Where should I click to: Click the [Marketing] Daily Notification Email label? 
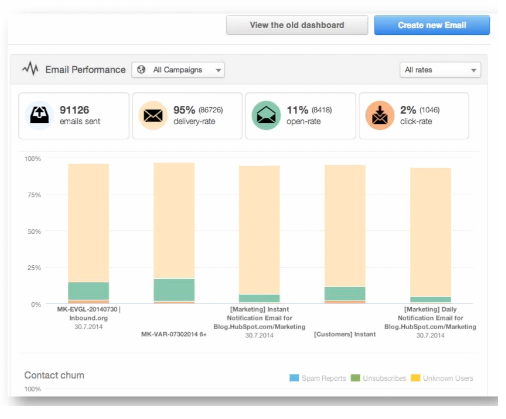pyautogui.click(x=430, y=318)
